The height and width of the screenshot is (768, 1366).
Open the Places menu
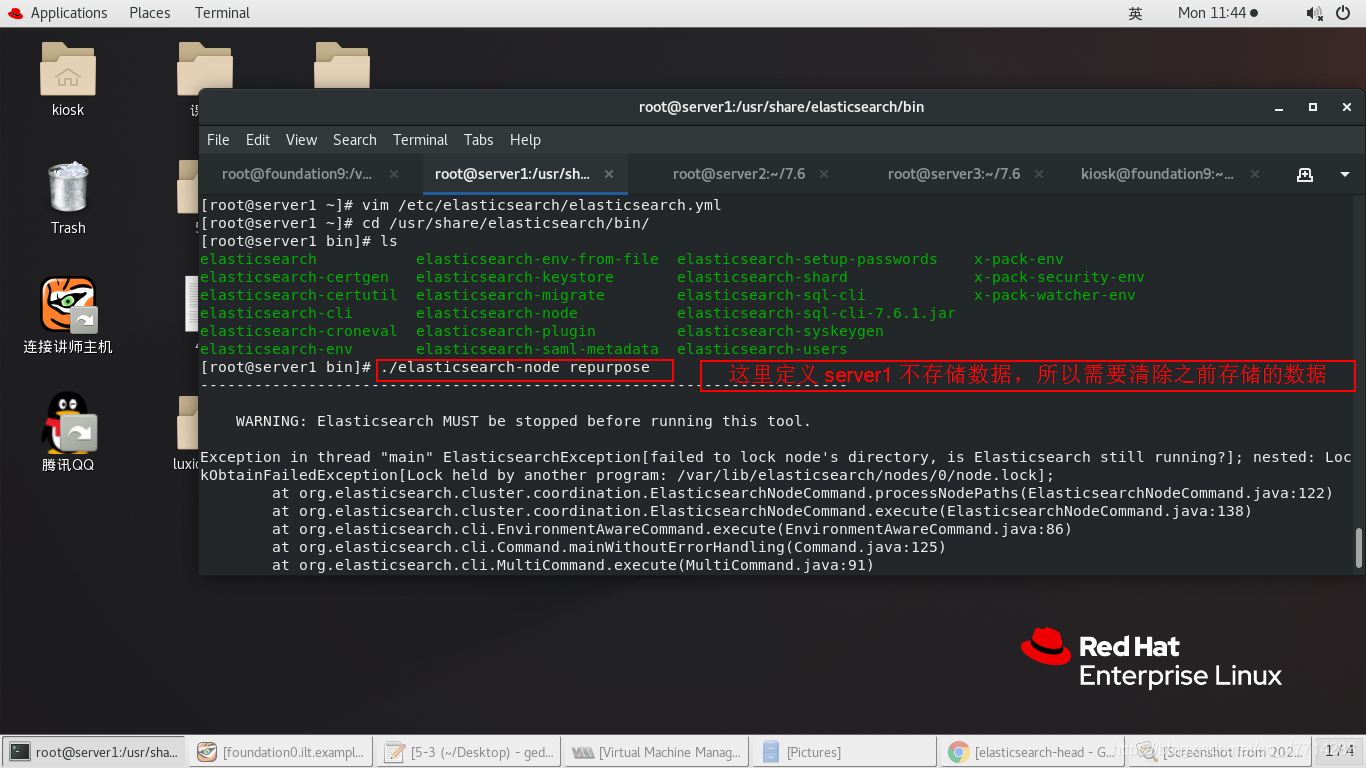point(150,13)
